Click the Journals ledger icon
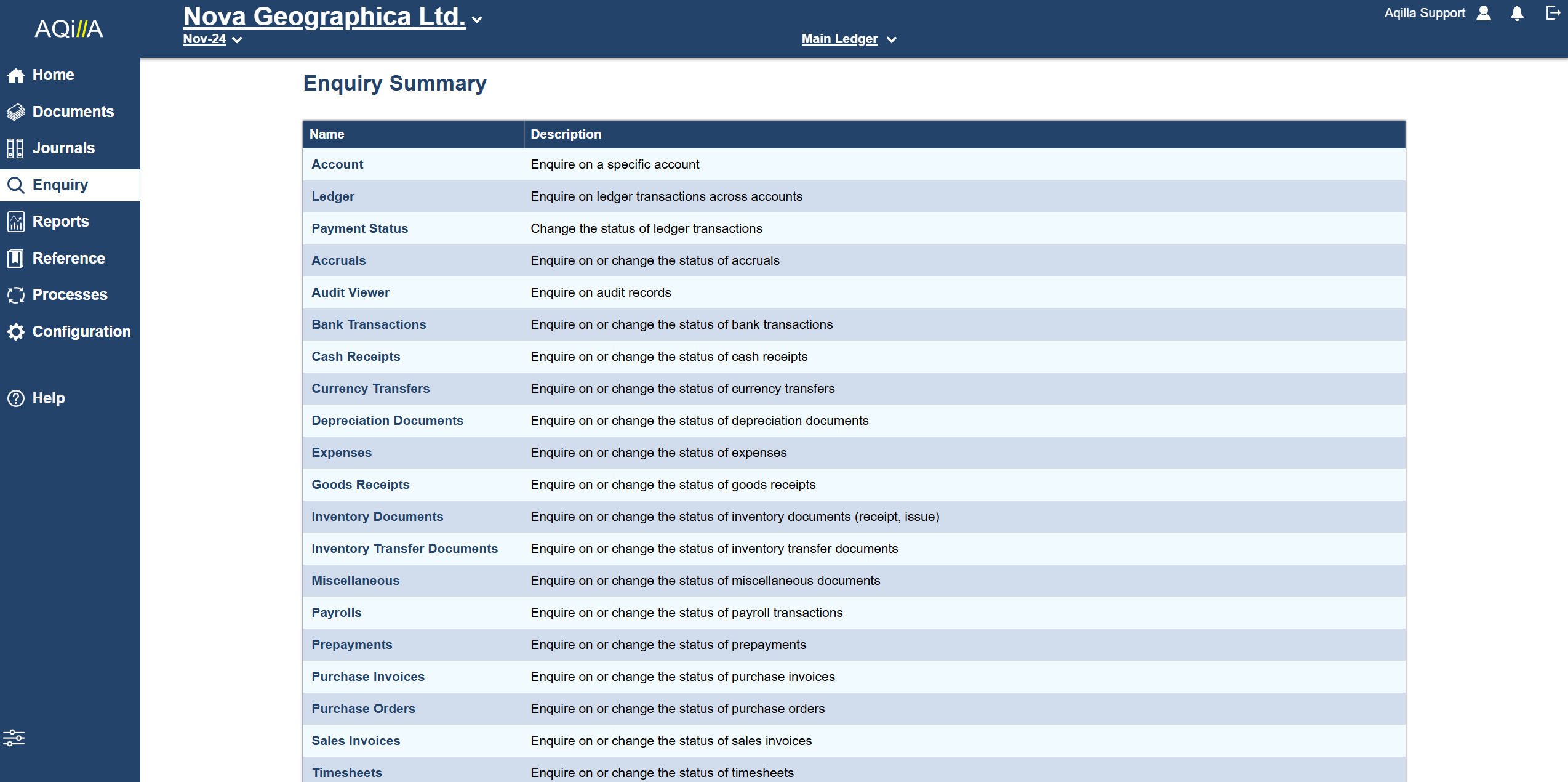Screen dimensions: 1568x782 pyautogui.click(x=15, y=148)
